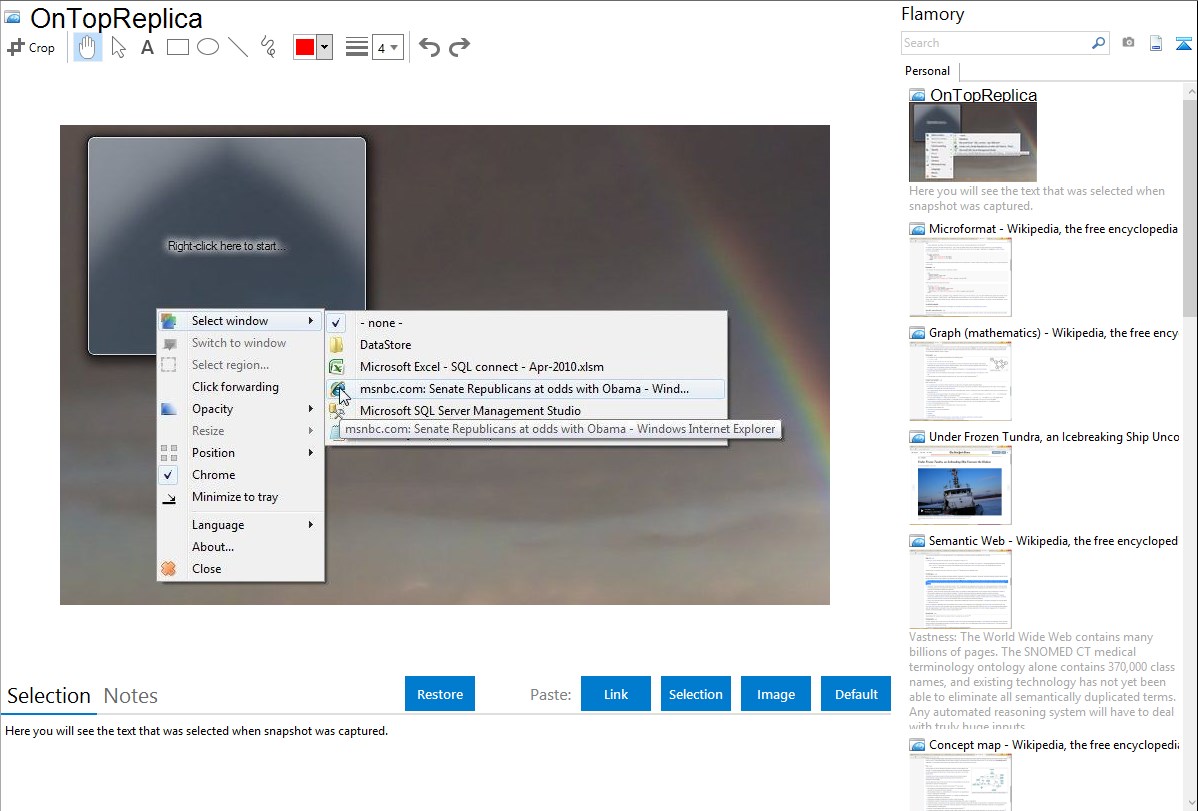Pick the text annotation tool
This screenshot has height=811, width=1198.
coord(147,47)
